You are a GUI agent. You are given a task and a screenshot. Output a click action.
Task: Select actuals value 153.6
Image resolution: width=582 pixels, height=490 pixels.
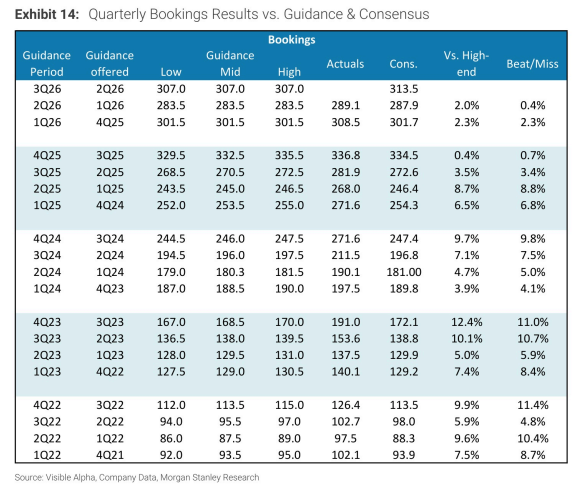(346, 339)
